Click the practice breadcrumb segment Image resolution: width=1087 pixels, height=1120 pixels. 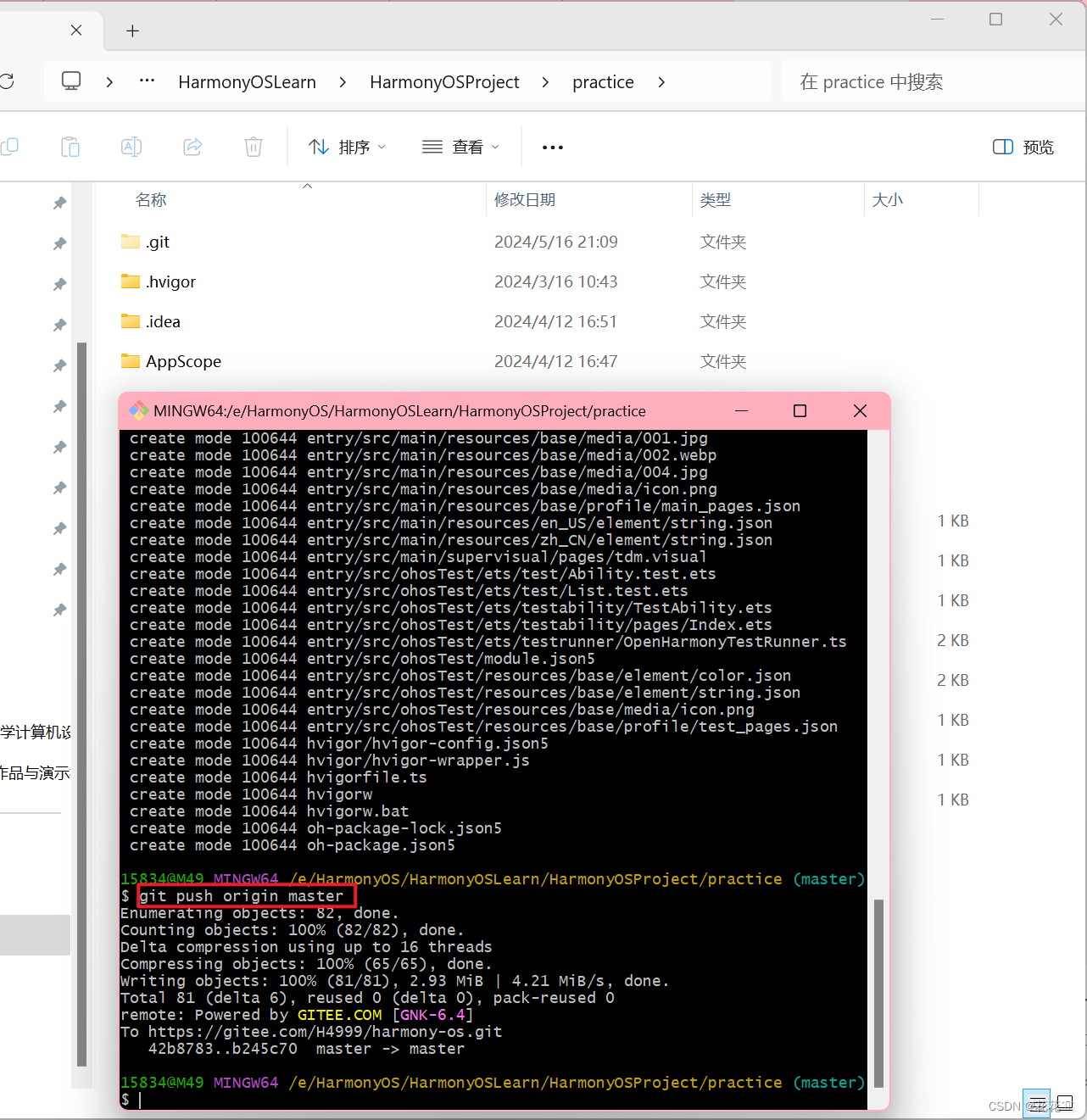(x=603, y=82)
